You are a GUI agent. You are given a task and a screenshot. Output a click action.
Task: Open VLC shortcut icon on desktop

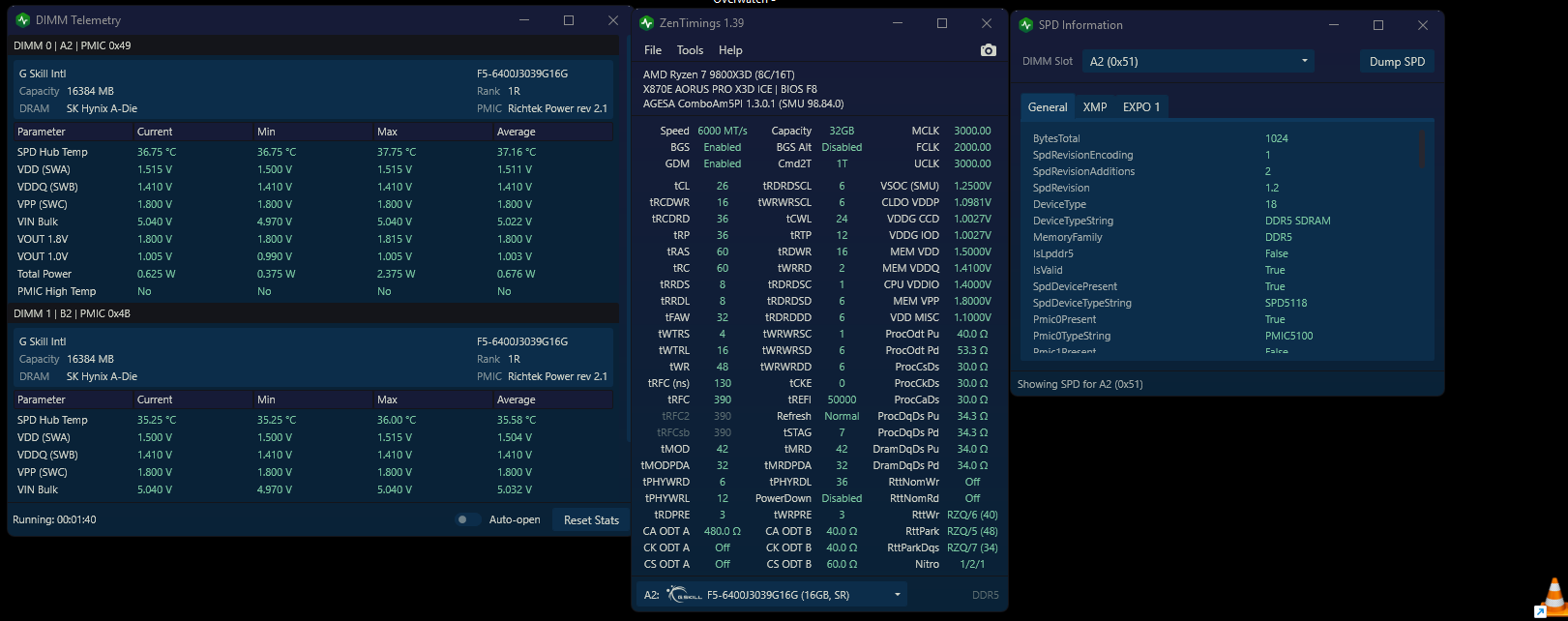pyautogui.click(x=1553, y=598)
